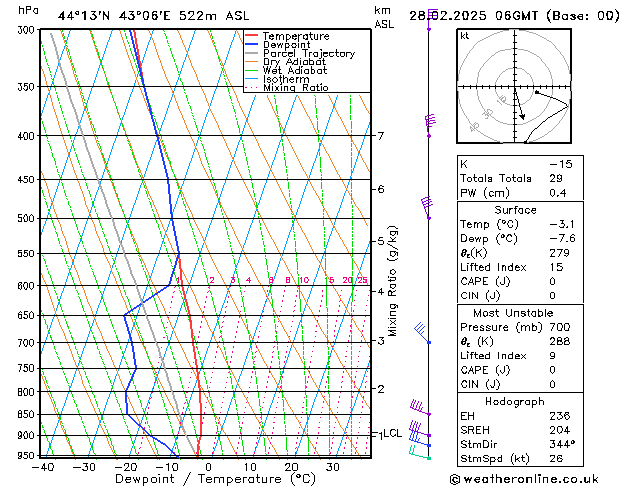This screenshot has height=486, width=629.
Task: Click the Surface Lifted Index value 15
Action: [556, 267]
